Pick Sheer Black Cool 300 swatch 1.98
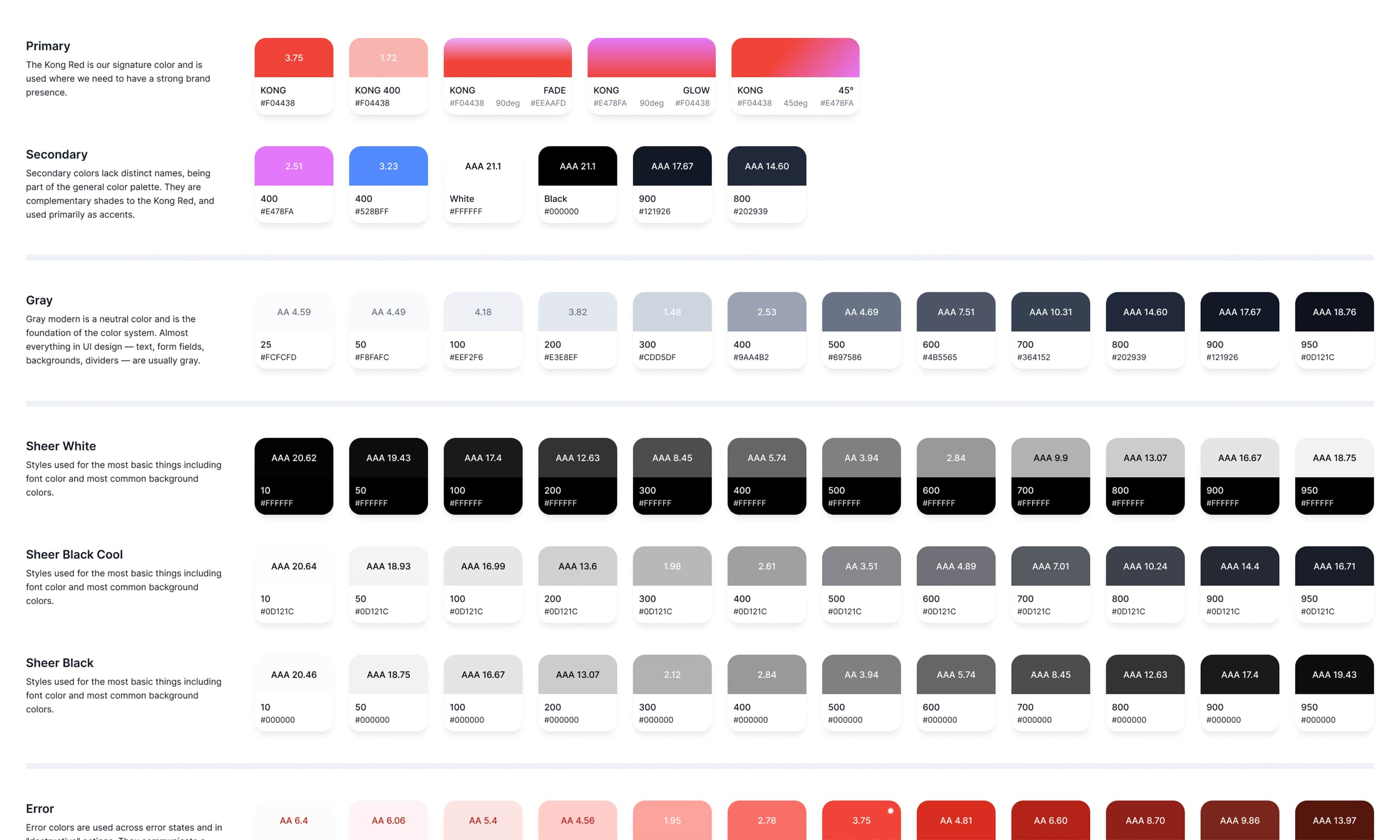 click(x=672, y=584)
